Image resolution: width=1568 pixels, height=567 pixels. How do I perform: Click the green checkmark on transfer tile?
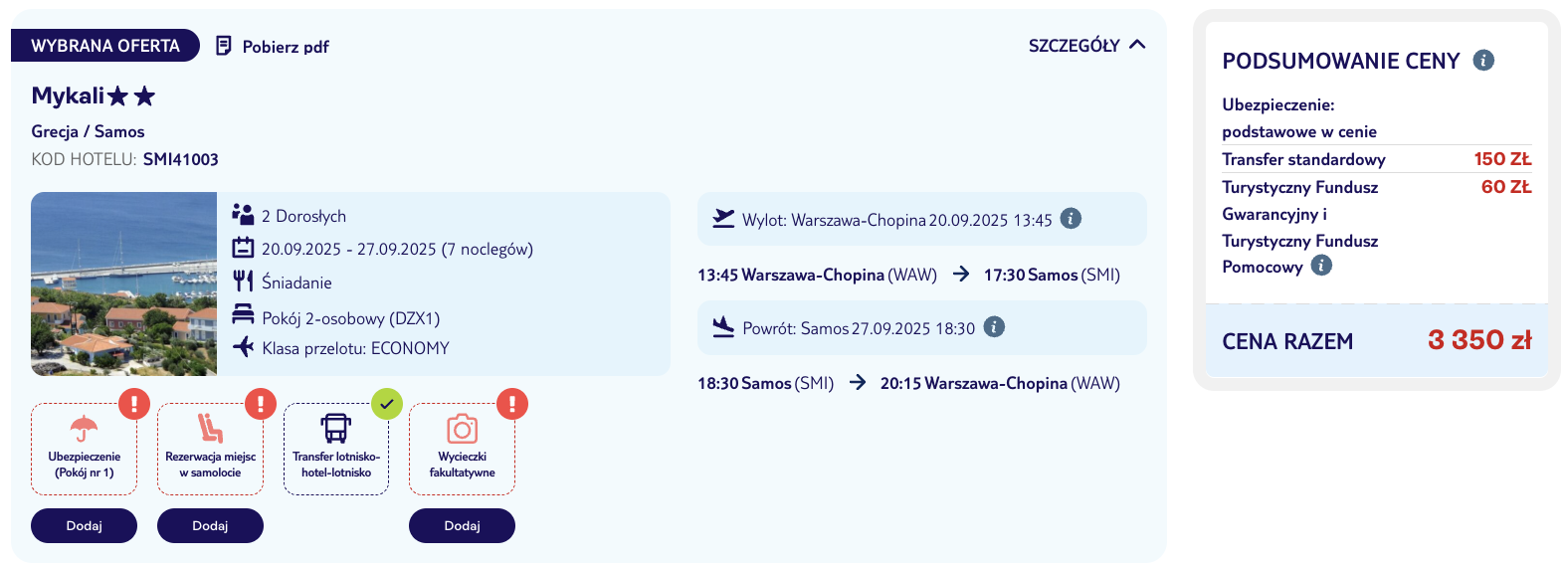coord(387,404)
